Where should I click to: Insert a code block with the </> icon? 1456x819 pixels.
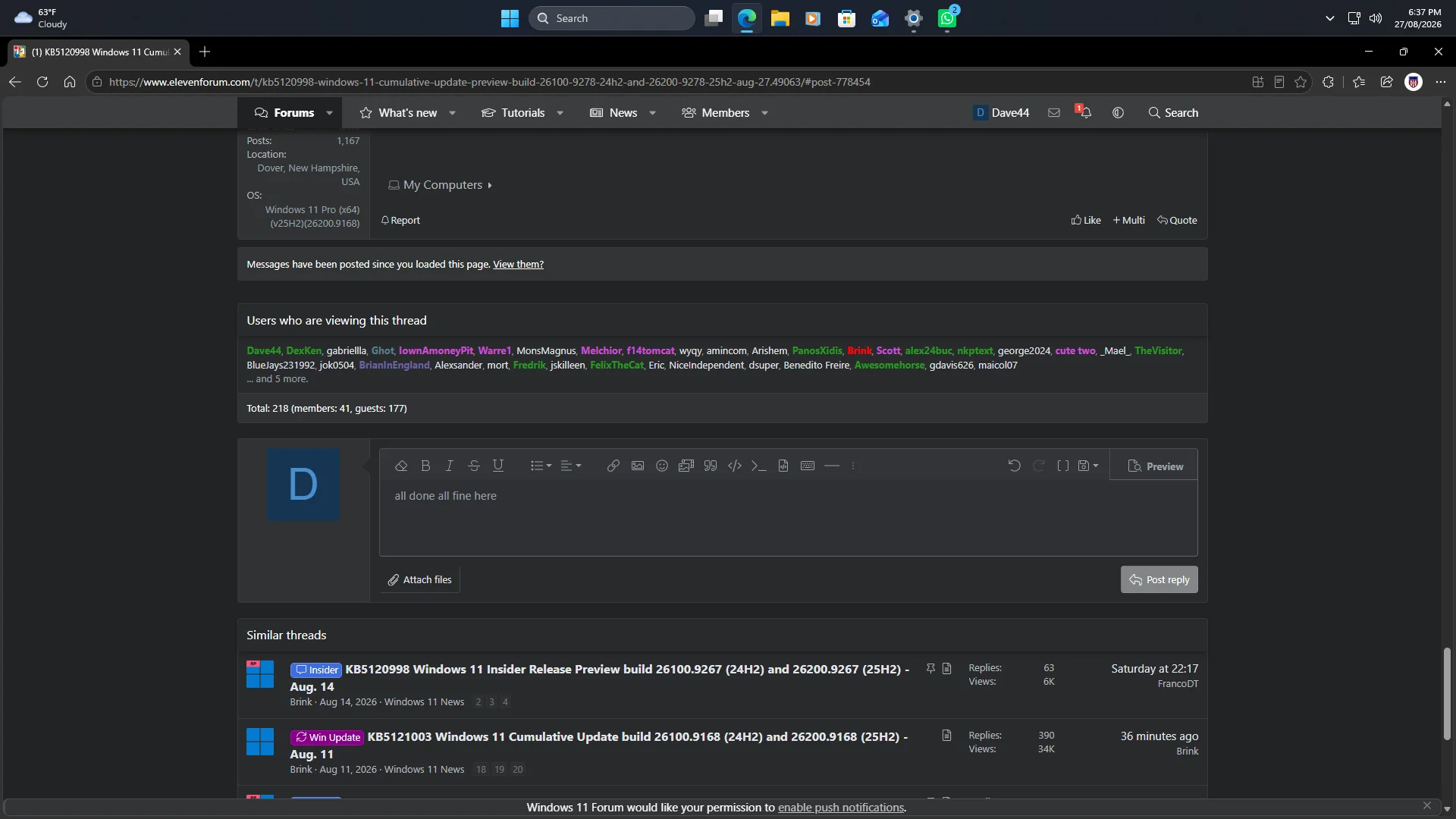[735, 466]
